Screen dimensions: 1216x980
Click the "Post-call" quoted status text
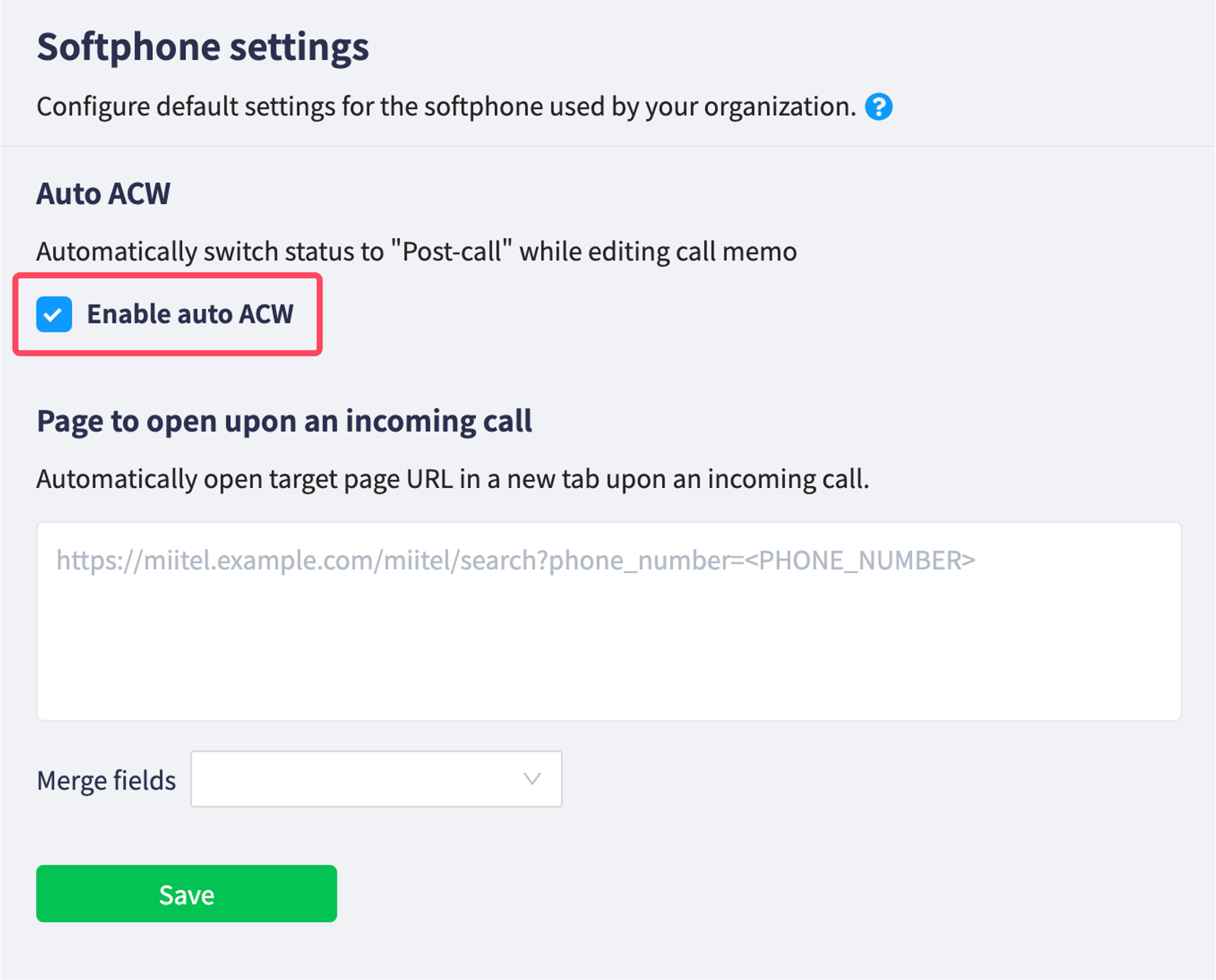click(452, 251)
